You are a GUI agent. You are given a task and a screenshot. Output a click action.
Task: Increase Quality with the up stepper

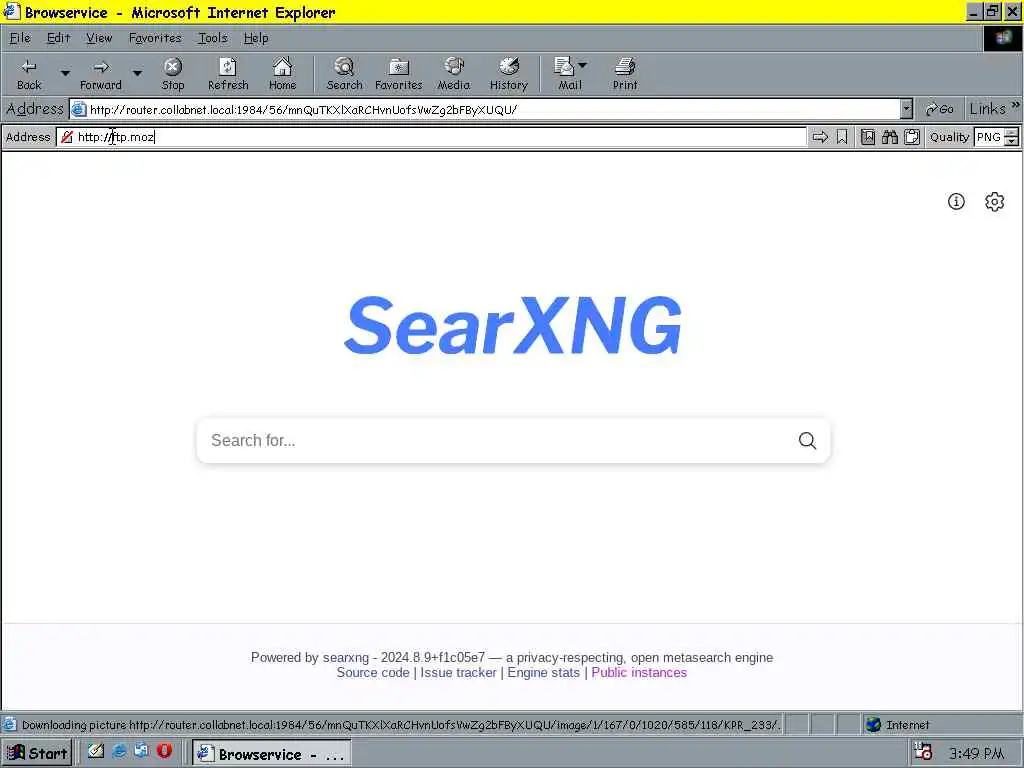(x=1012, y=133)
